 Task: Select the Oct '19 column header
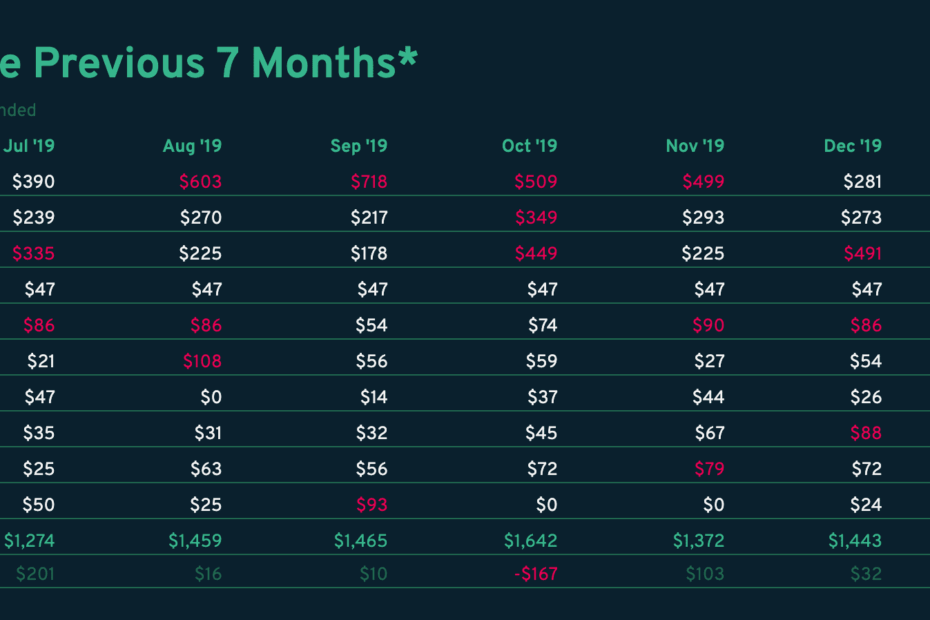(x=530, y=146)
